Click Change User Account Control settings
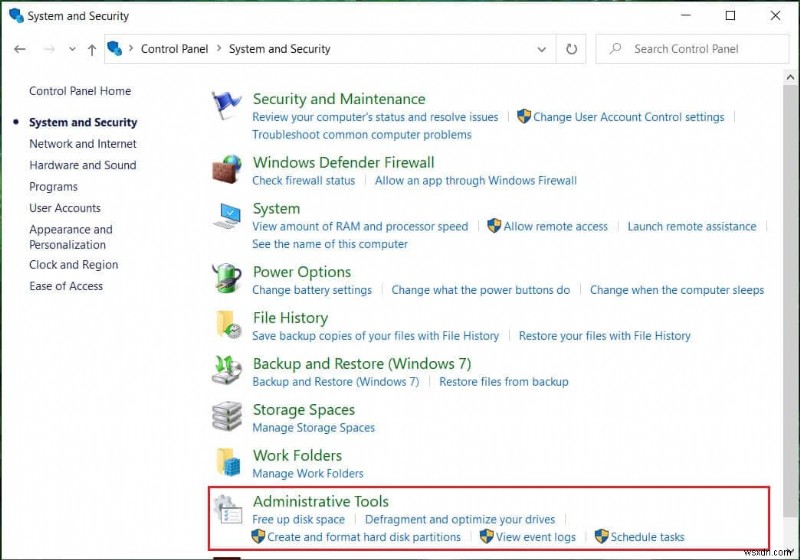800x560 pixels. coord(628,117)
